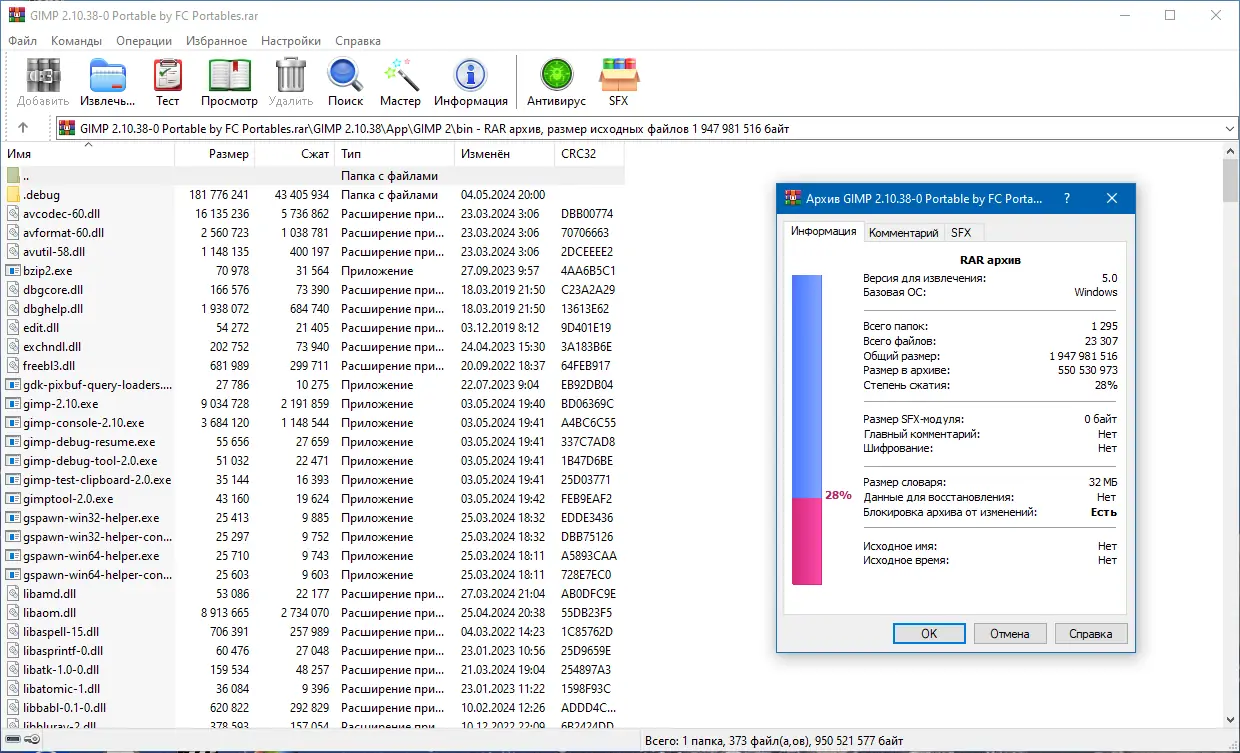Click the Удалить (Delete) trash icon
This screenshot has width=1240, height=753.
coord(291,75)
